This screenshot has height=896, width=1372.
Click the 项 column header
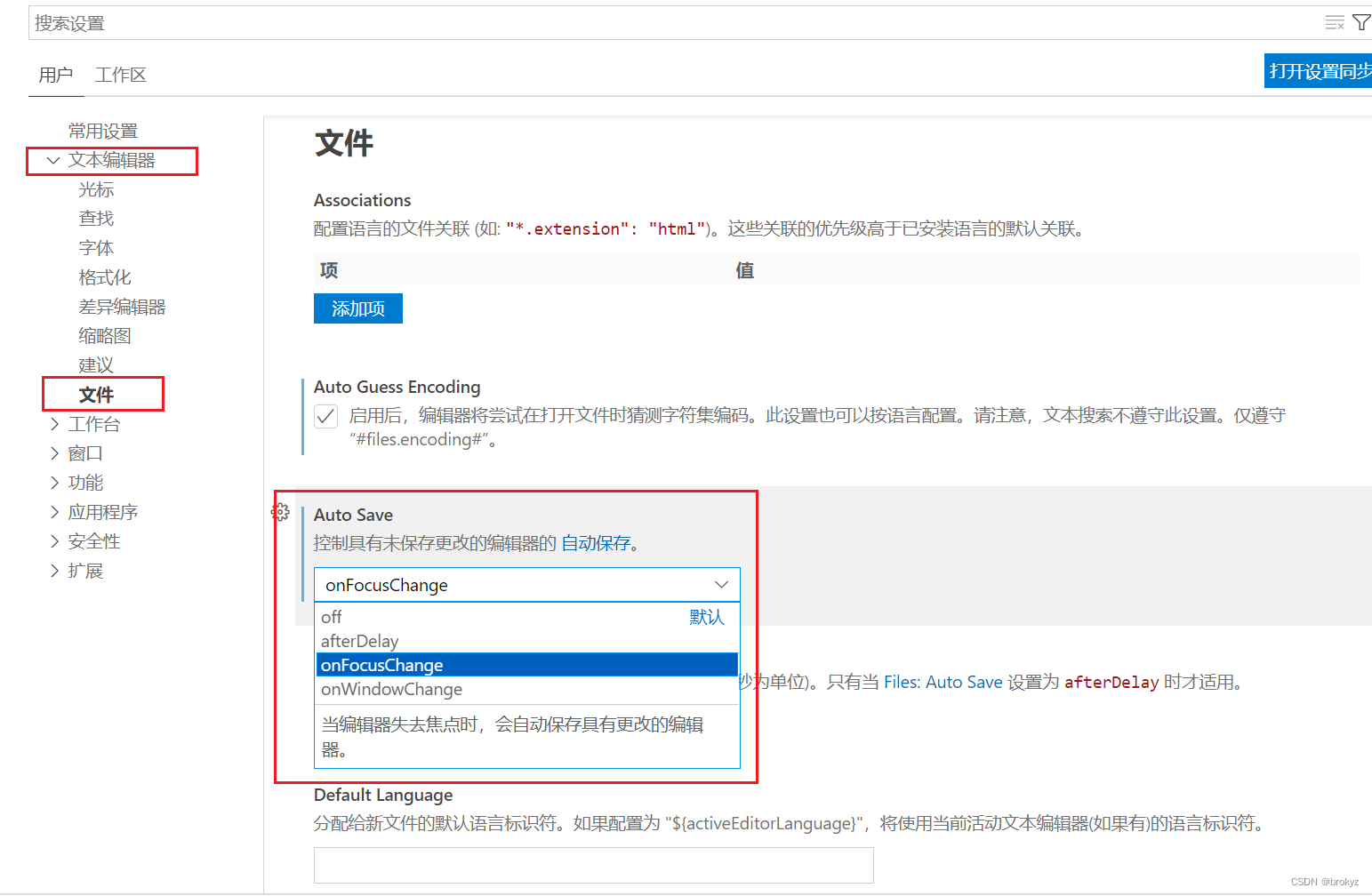(x=329, y=270)
